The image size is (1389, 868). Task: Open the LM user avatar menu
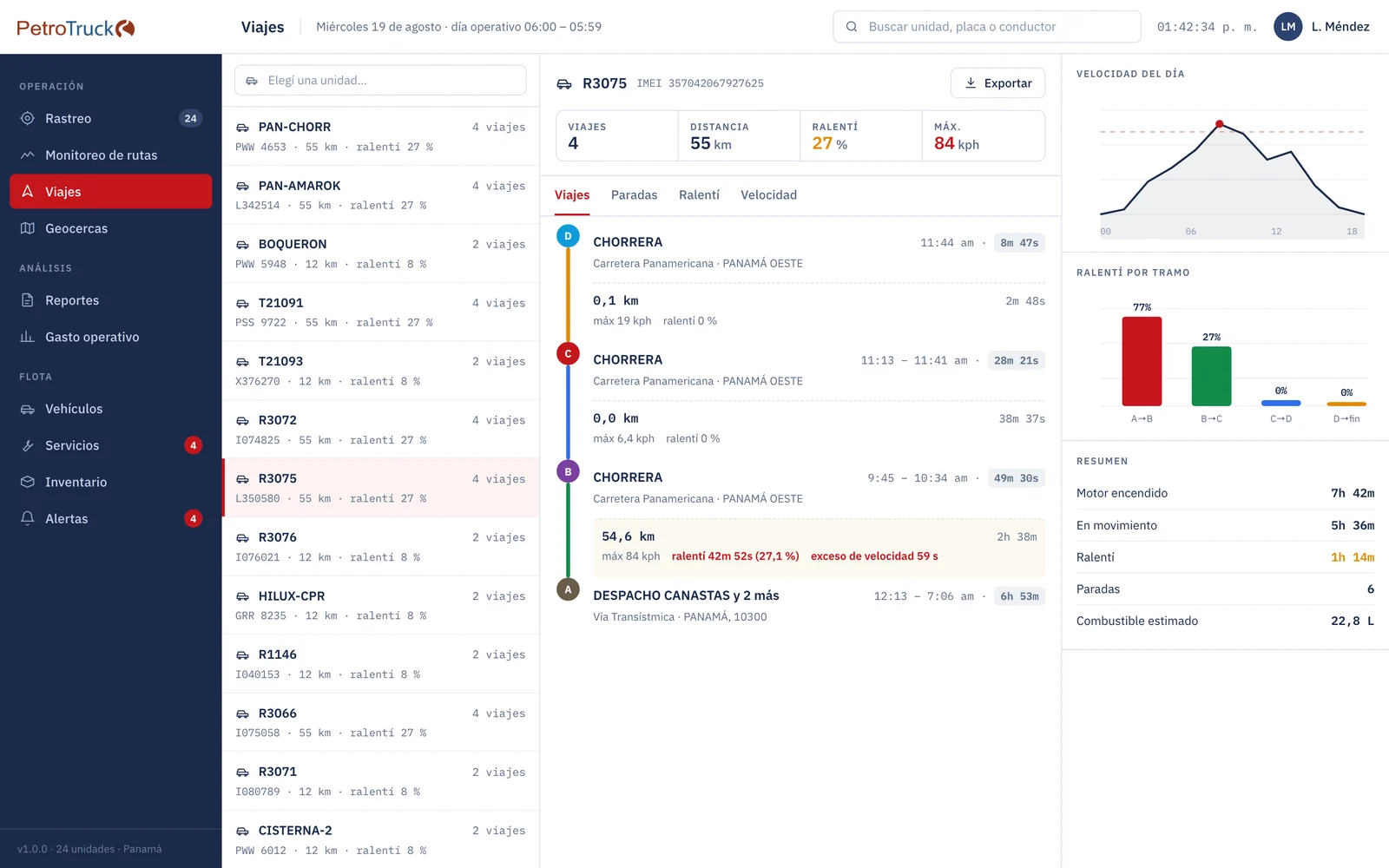click(x=1288, y=27)
